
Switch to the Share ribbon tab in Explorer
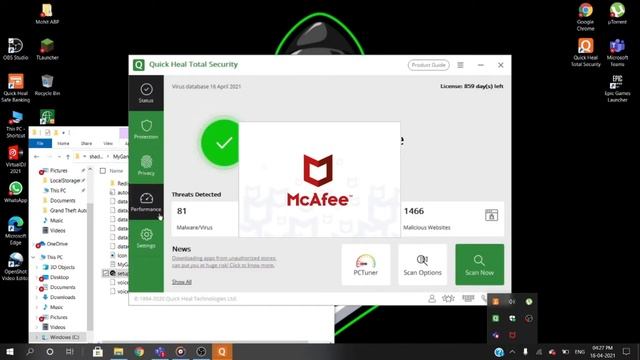tap(86, 143)
